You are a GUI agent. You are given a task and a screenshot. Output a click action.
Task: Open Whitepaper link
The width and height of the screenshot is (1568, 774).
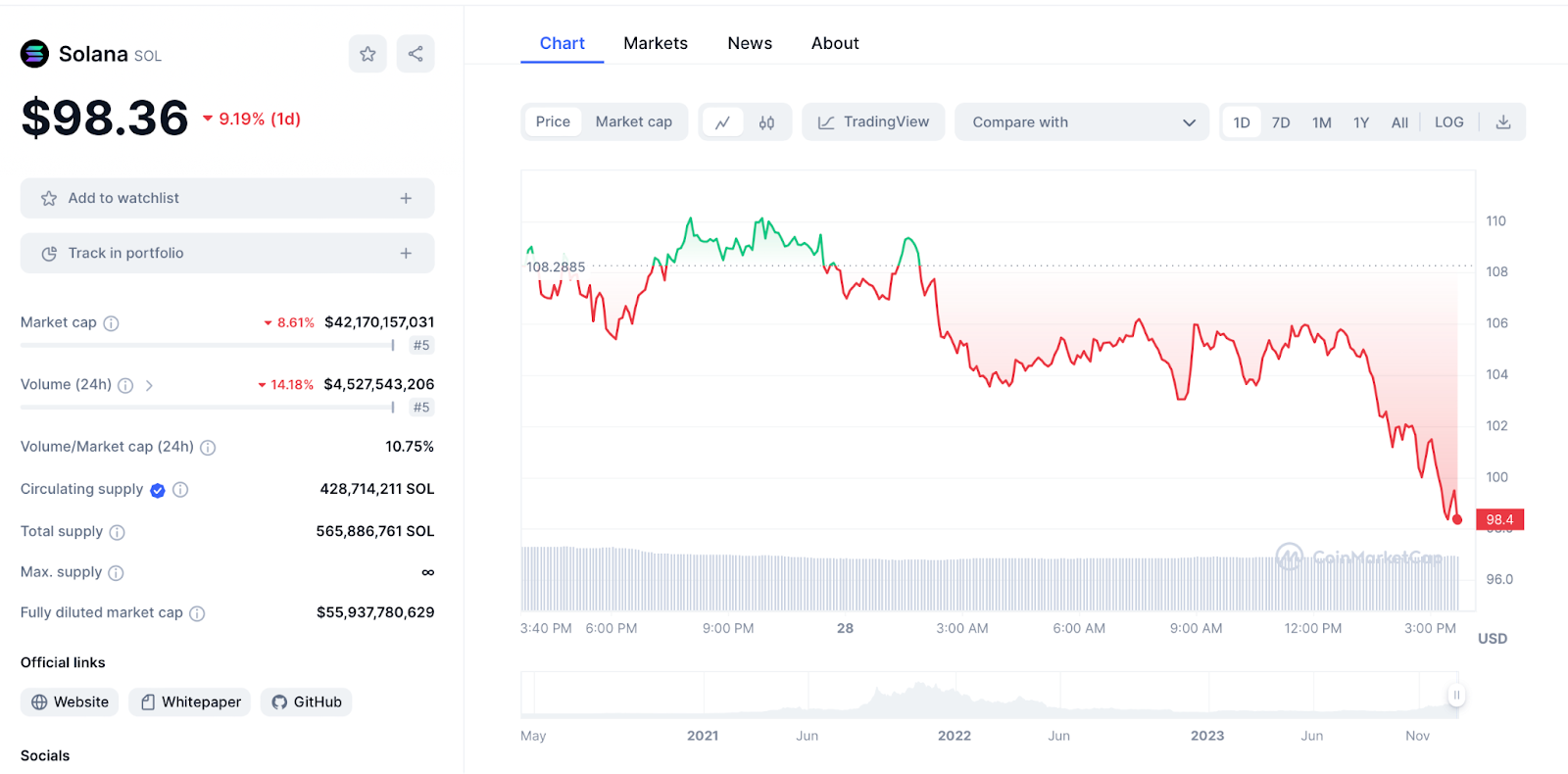tap(190, 702)
